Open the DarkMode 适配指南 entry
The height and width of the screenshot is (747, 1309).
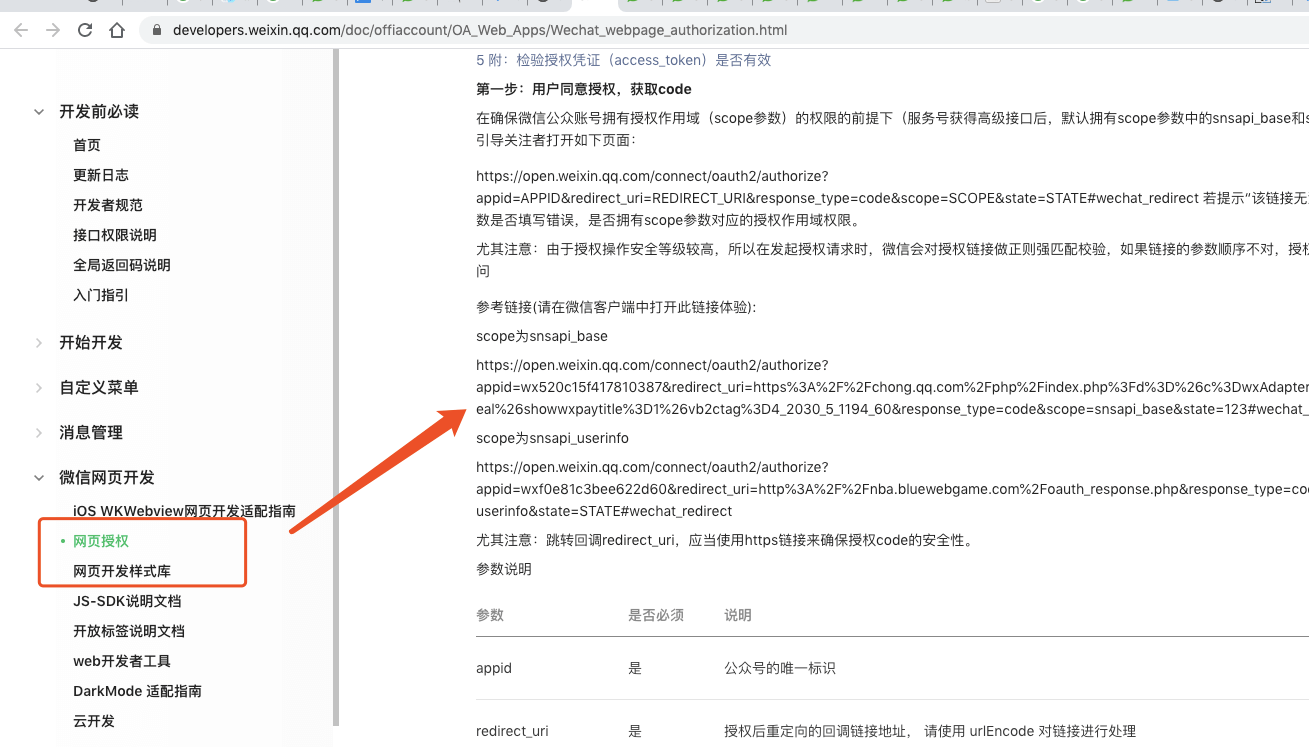click(137, 691)
